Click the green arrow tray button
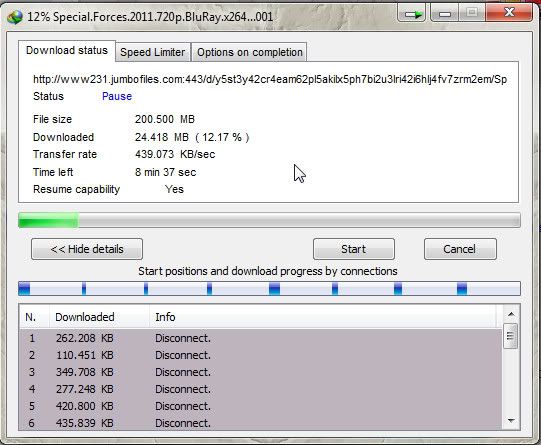Viewport: 541px width, 445px height. tap(412, 14)
